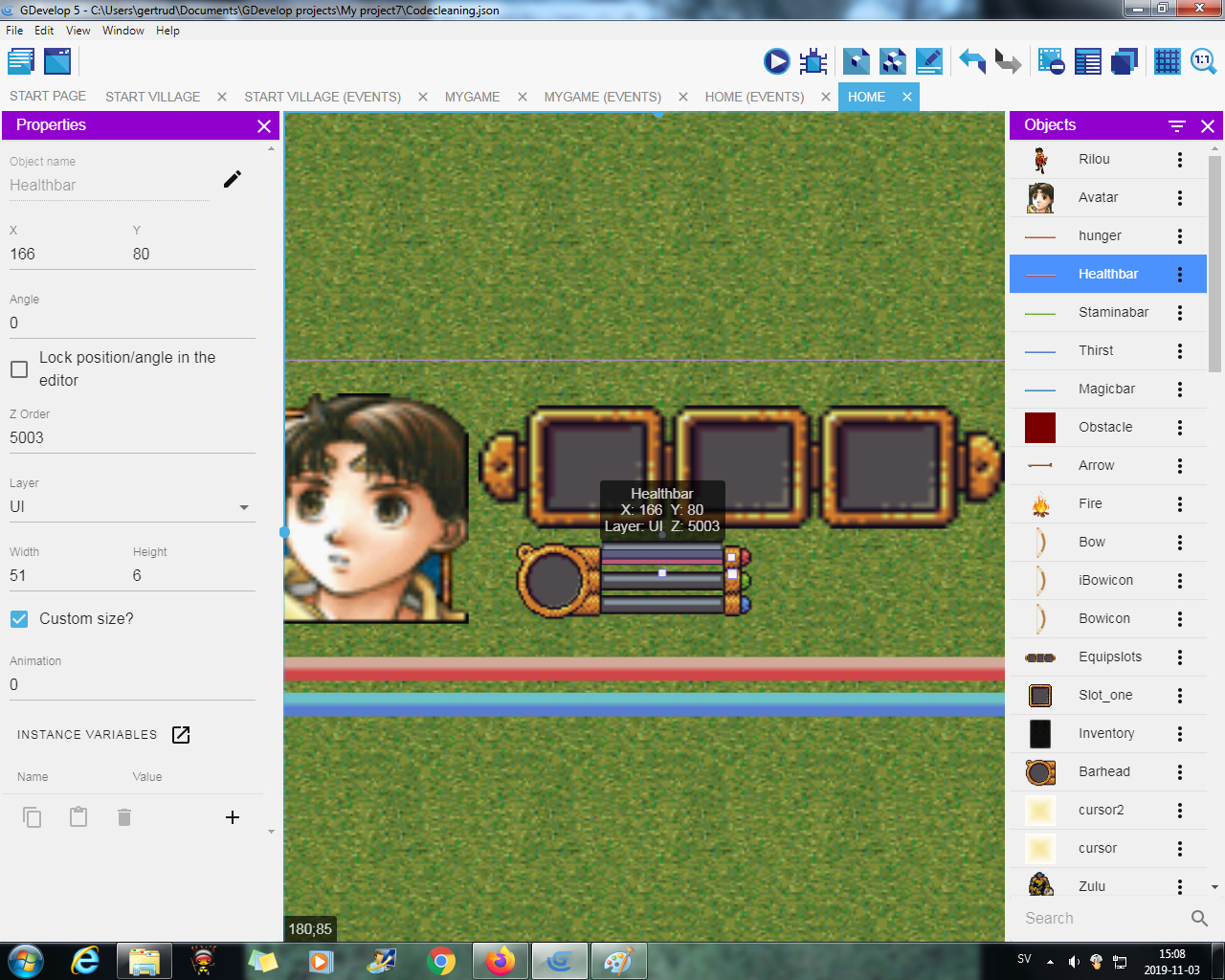
Task: Open the Inventory object three-dot menu
Action: click(x=1180, y=734)
